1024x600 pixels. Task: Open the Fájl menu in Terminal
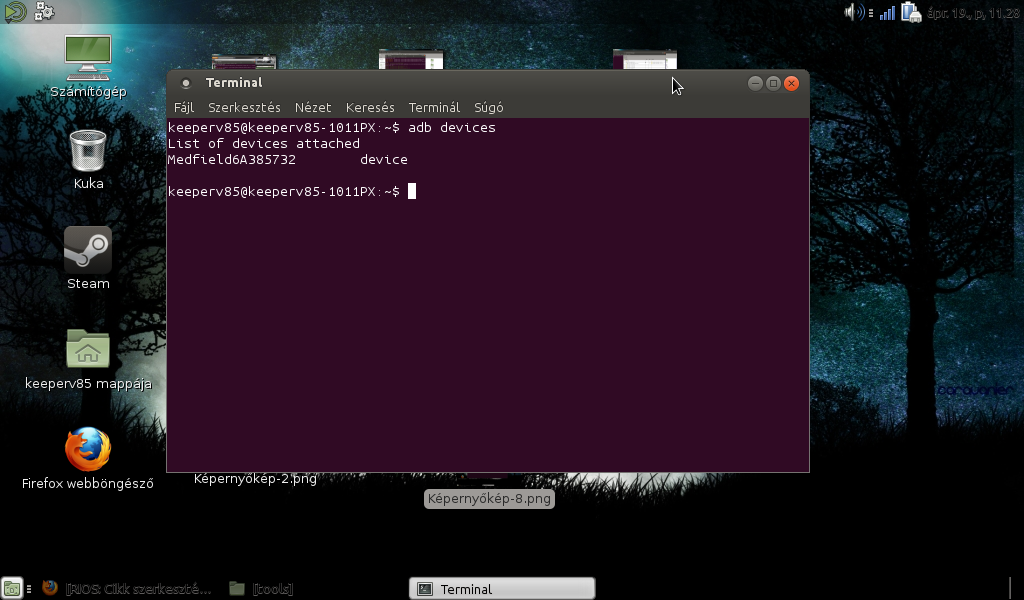pyautogui.click(x=184, y=107)
